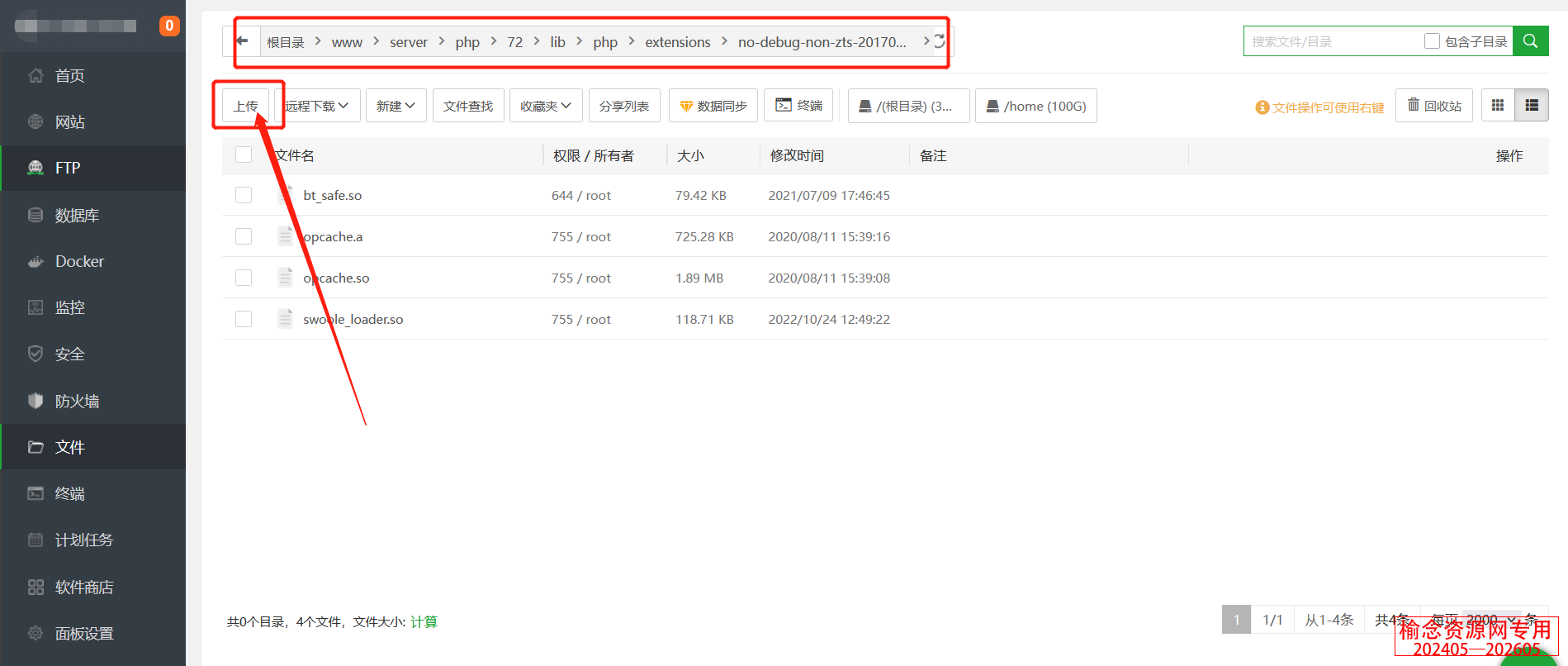Expand the chevron after 根目录 breadcrumb

(x=318, y=40)
